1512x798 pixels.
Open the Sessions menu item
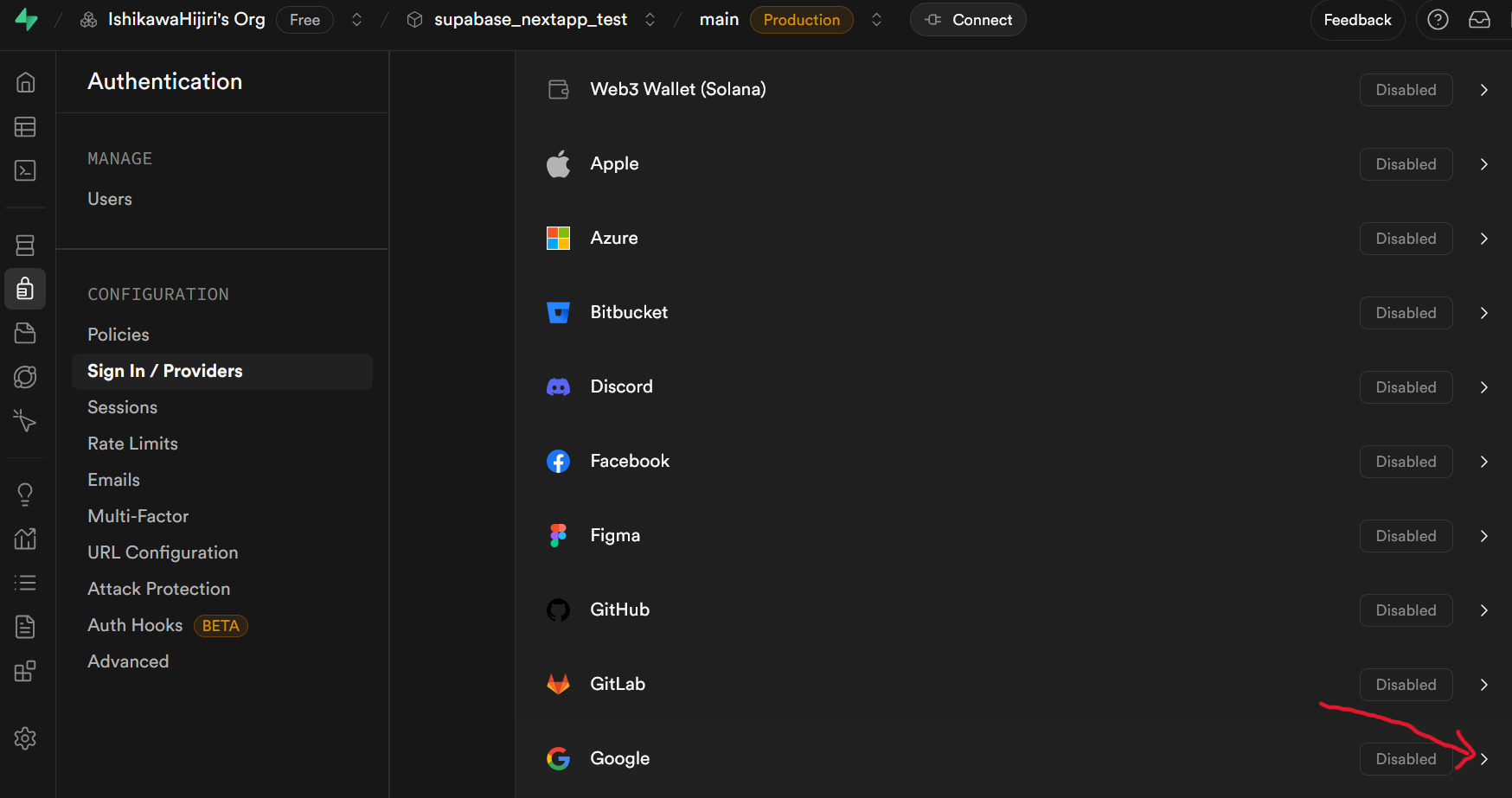coord(123,407)
